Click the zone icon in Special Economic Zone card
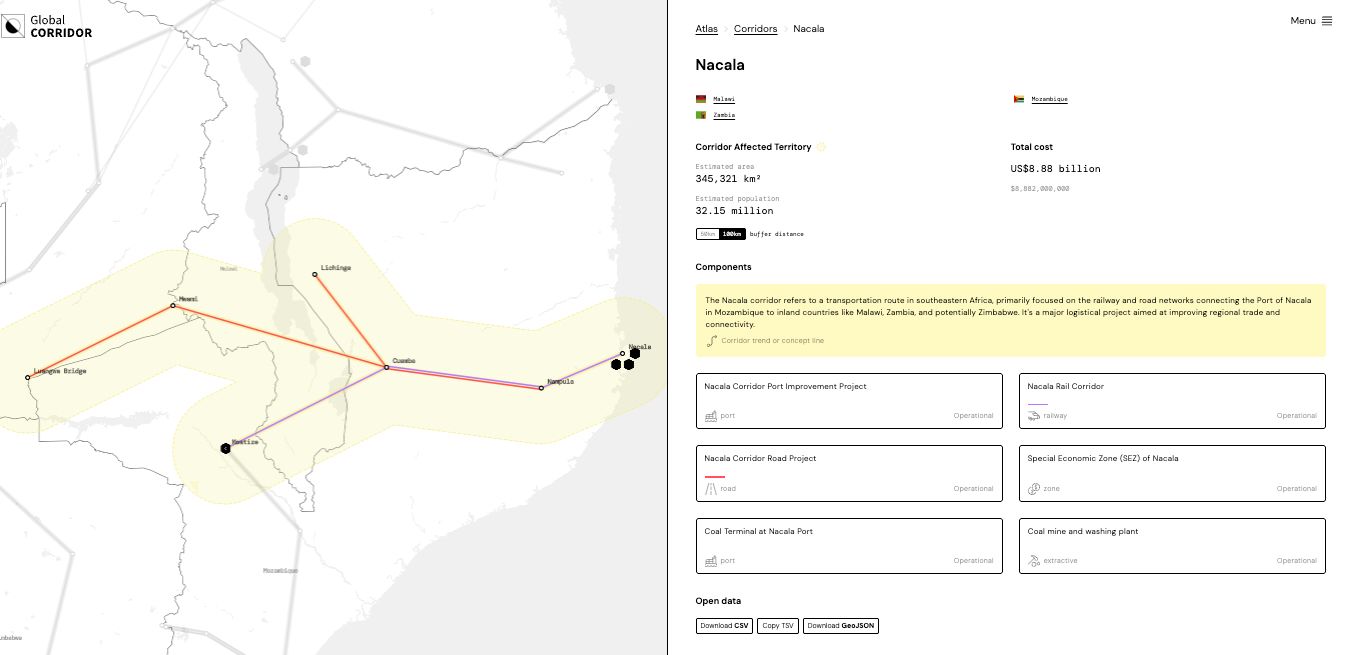This screenshot has height=655, width=1345. (x=1034, y=489)
